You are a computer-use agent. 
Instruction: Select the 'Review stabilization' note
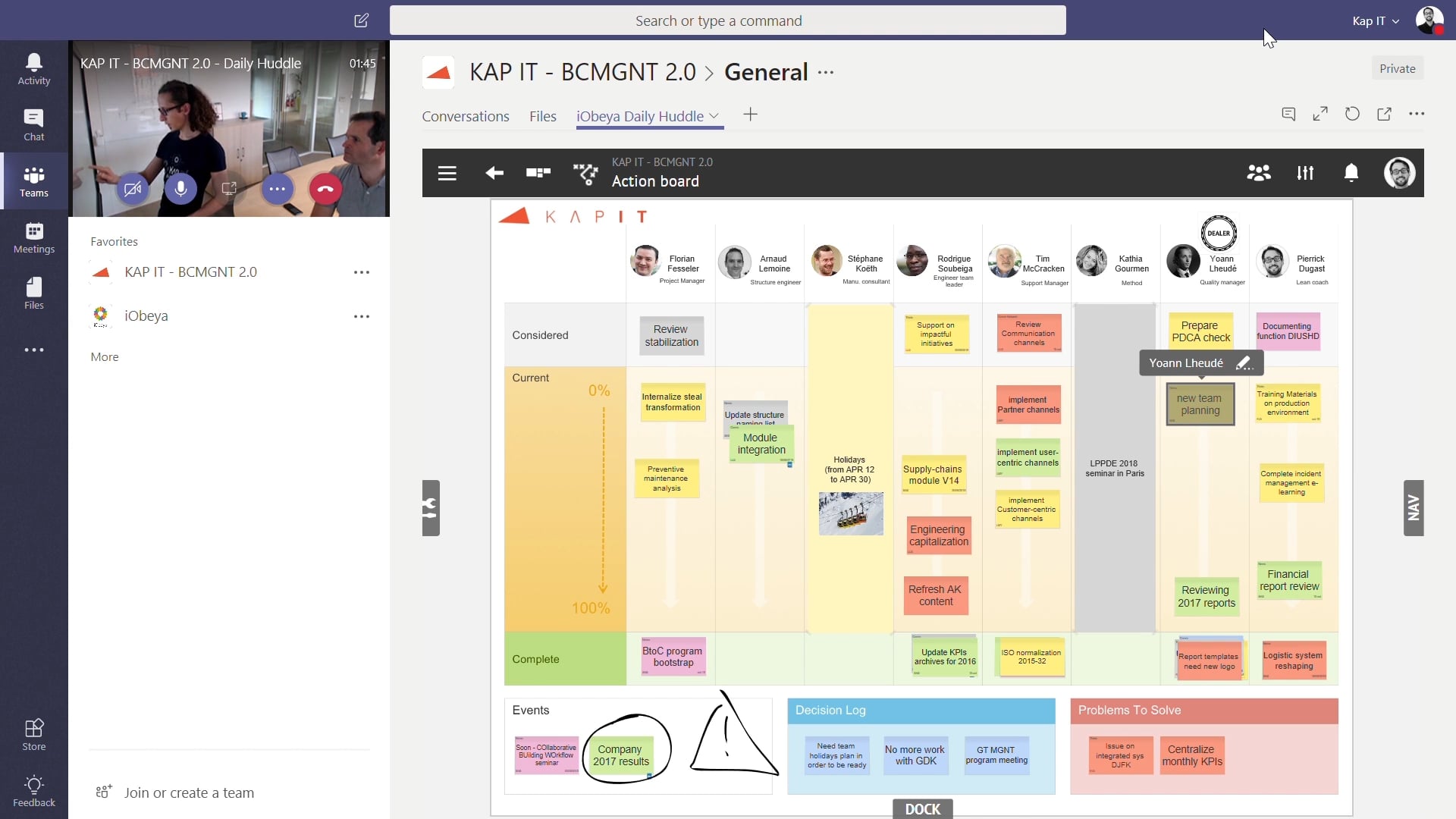pyautogui.click(x=672, y=336)
